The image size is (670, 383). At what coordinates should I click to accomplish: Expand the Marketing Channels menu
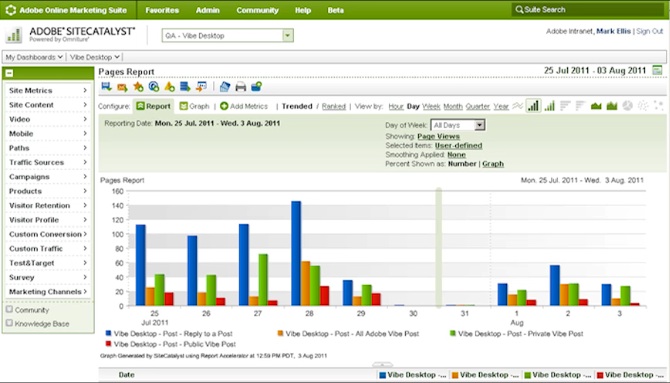click(x=48, y=292)
